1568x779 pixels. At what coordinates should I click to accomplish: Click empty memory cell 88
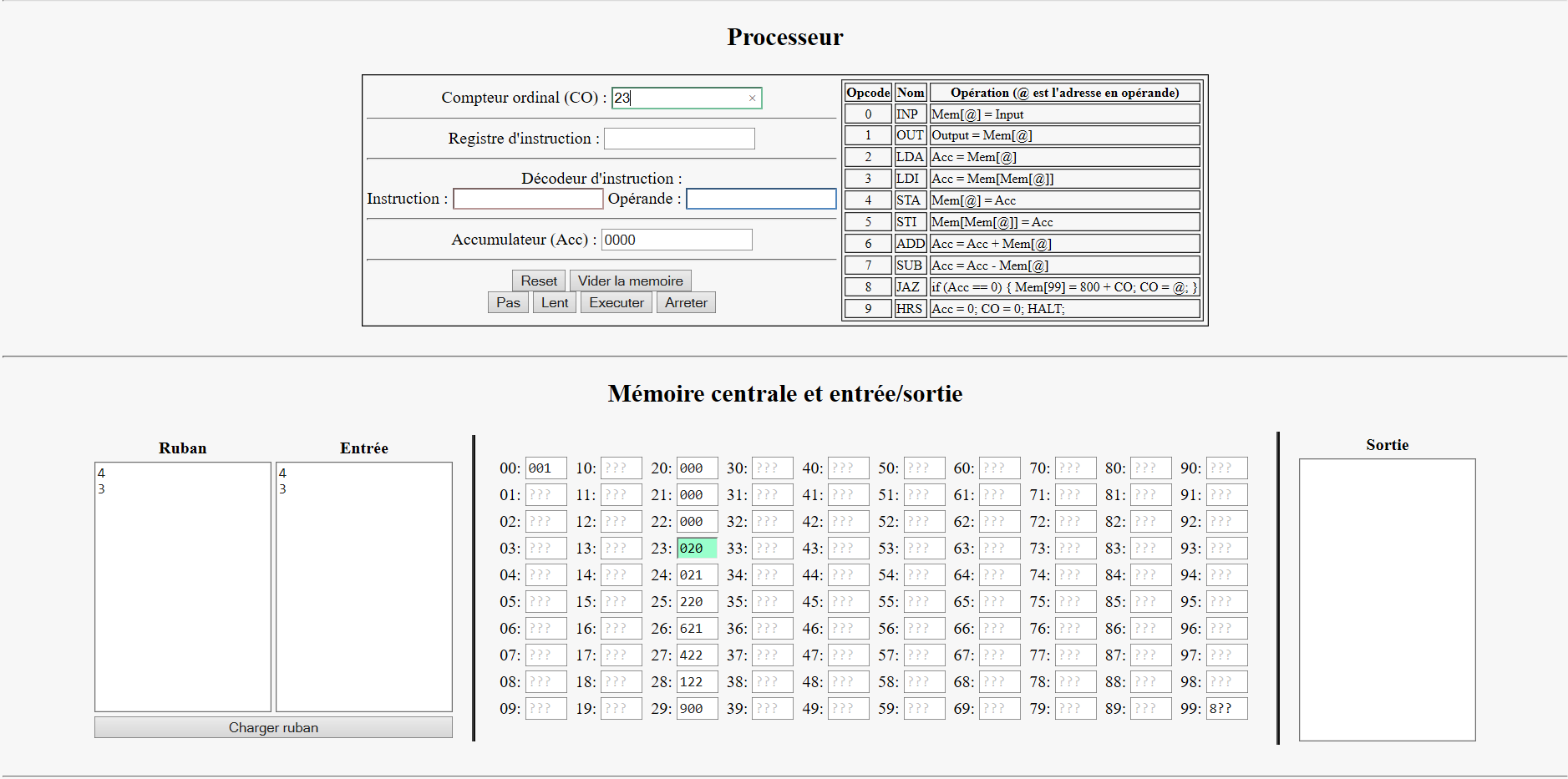pos(1151,682)
